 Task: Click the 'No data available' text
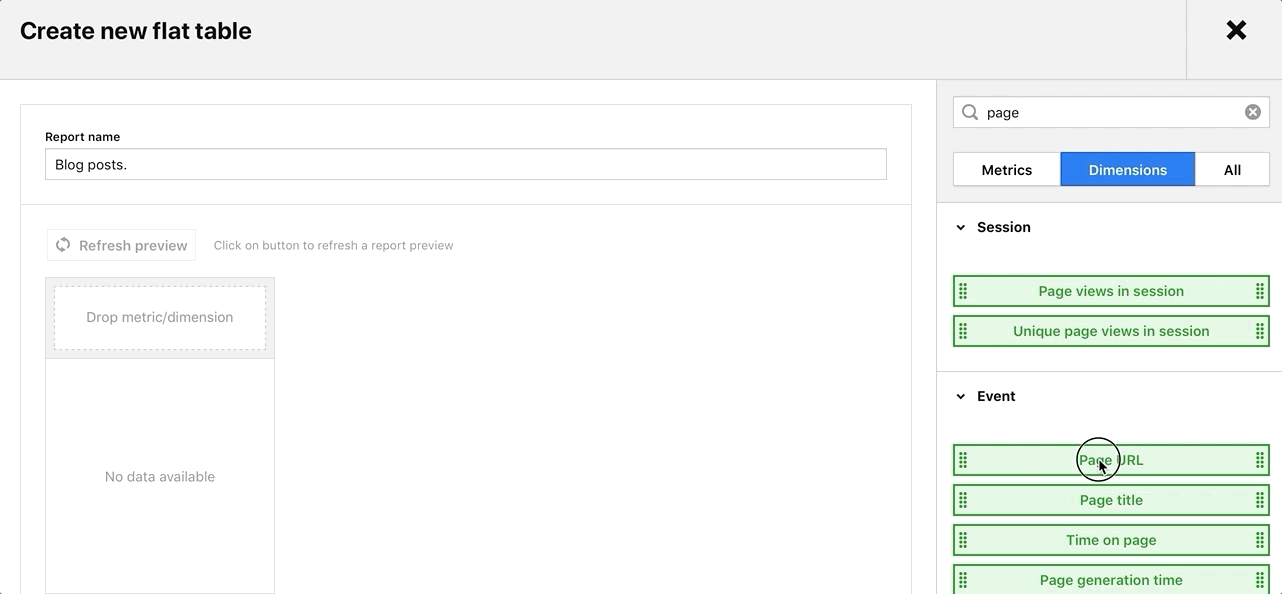pos(160,477)
